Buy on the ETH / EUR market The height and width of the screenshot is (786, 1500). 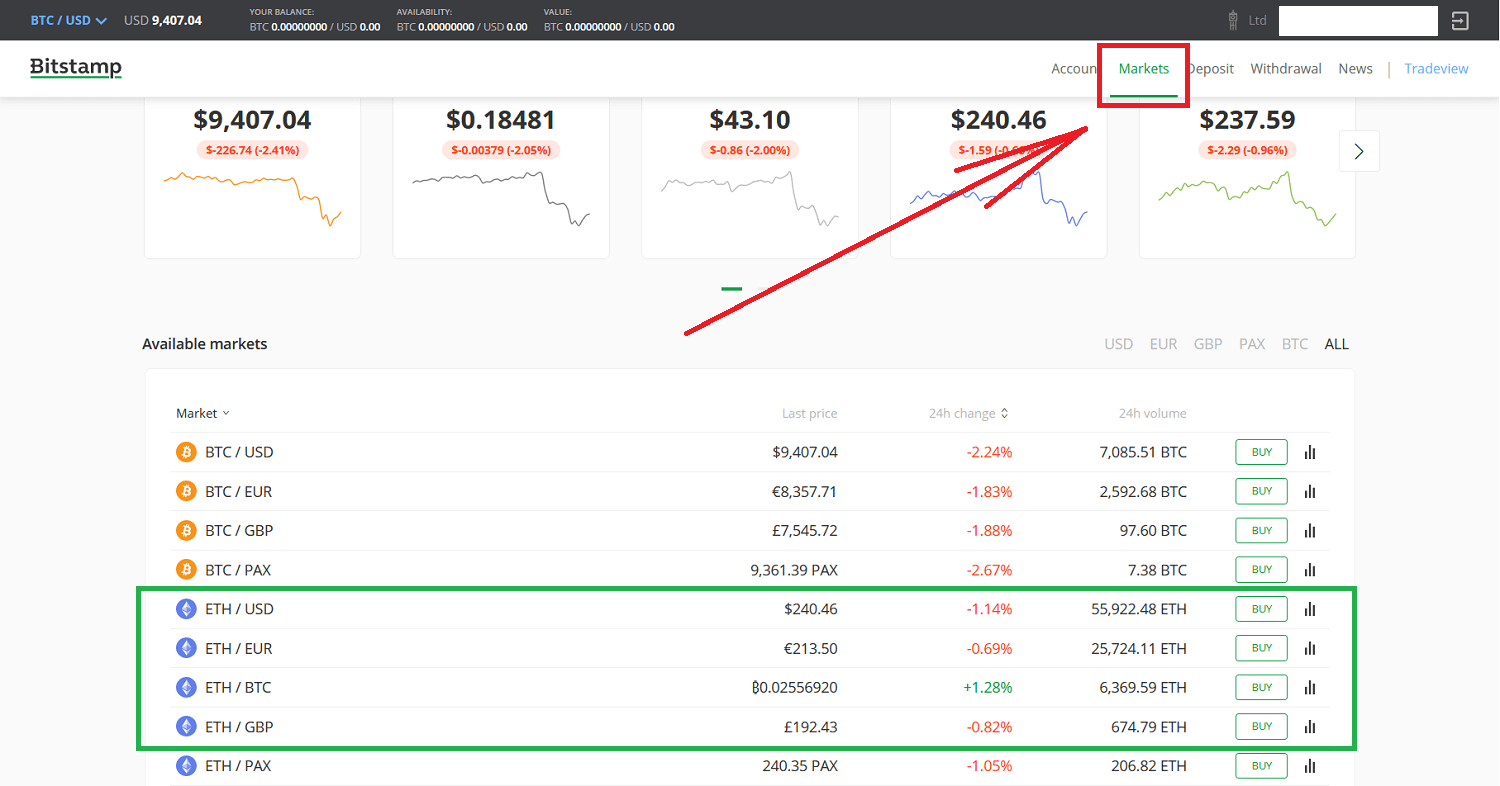1262,648
